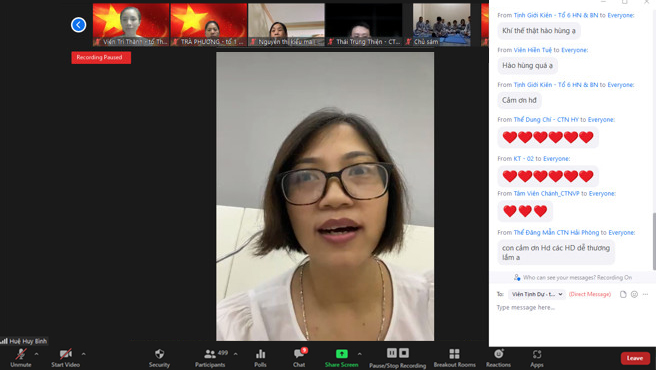The height and width of the screenshot is (370, 656).
Task: Click the 'Who can see your messages' icon
Action: 517,277
